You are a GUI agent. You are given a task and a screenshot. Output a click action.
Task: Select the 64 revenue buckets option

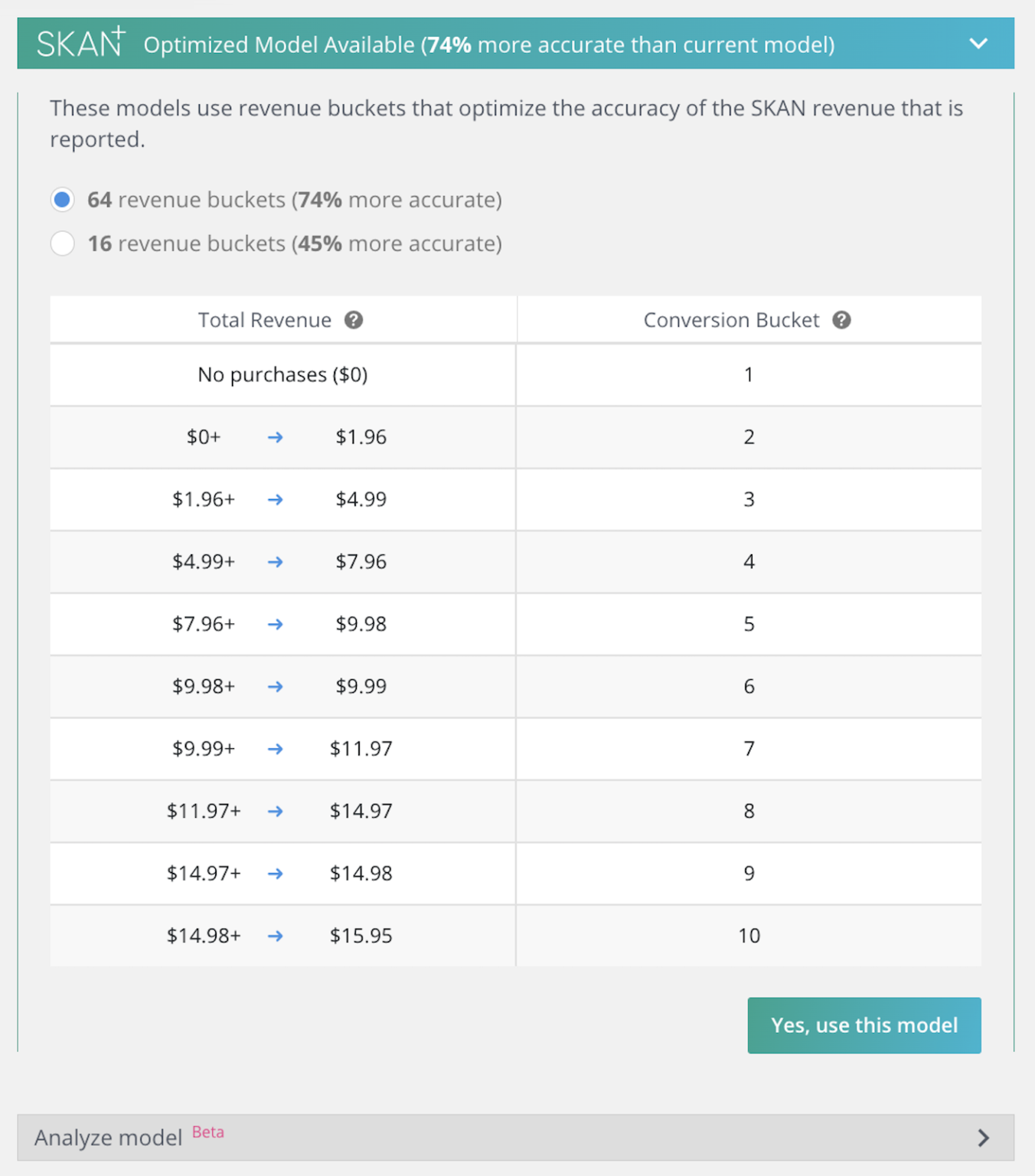pos(62,199)
